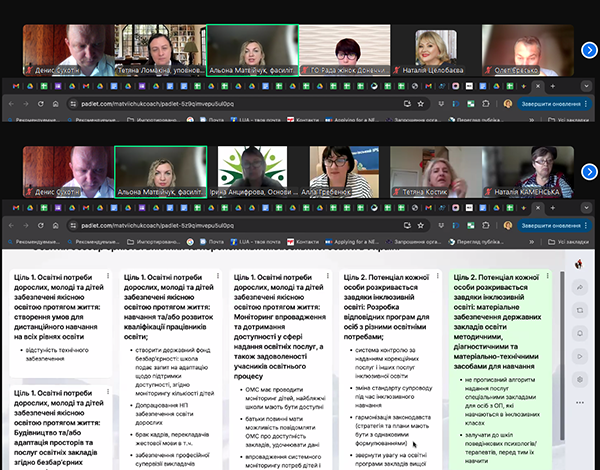Open Applying for a NE... bookmark
The image size is (600, 470).
(x=352, y=242)
